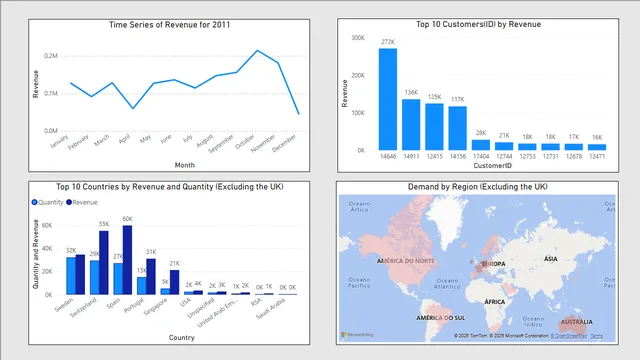Open the Terms link on the map
The width and height of the screenshot is (640, 360).
click(x=596, y=336)
